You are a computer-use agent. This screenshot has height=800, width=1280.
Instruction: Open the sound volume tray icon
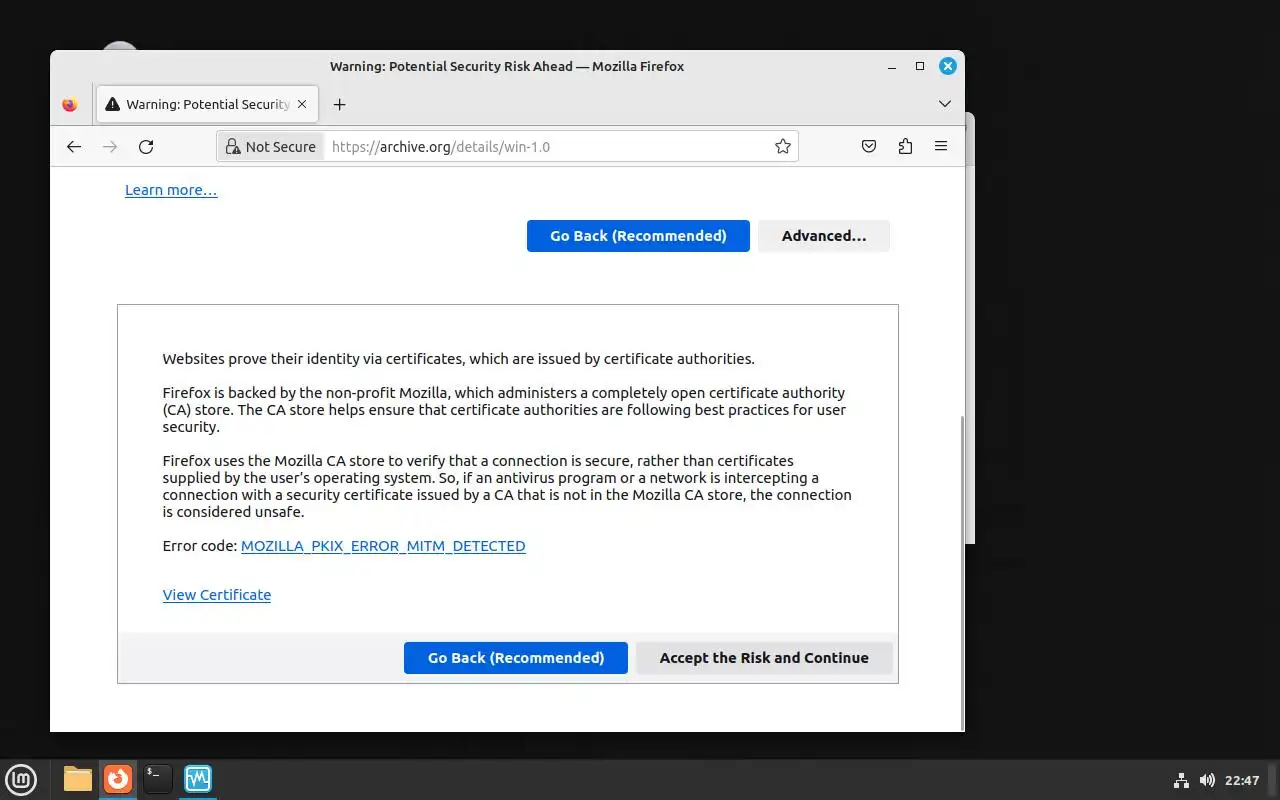tap(1207, 780)
